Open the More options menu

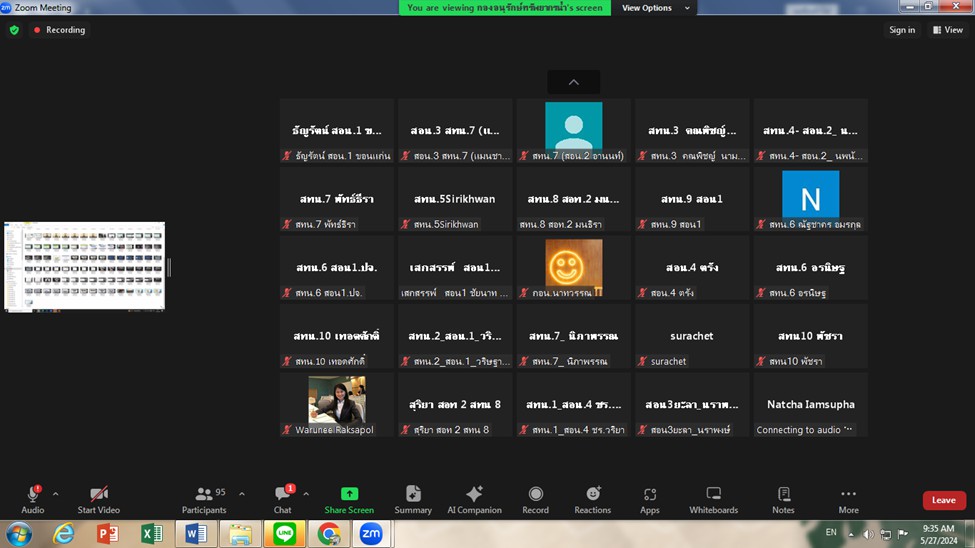tap(848, 499)
